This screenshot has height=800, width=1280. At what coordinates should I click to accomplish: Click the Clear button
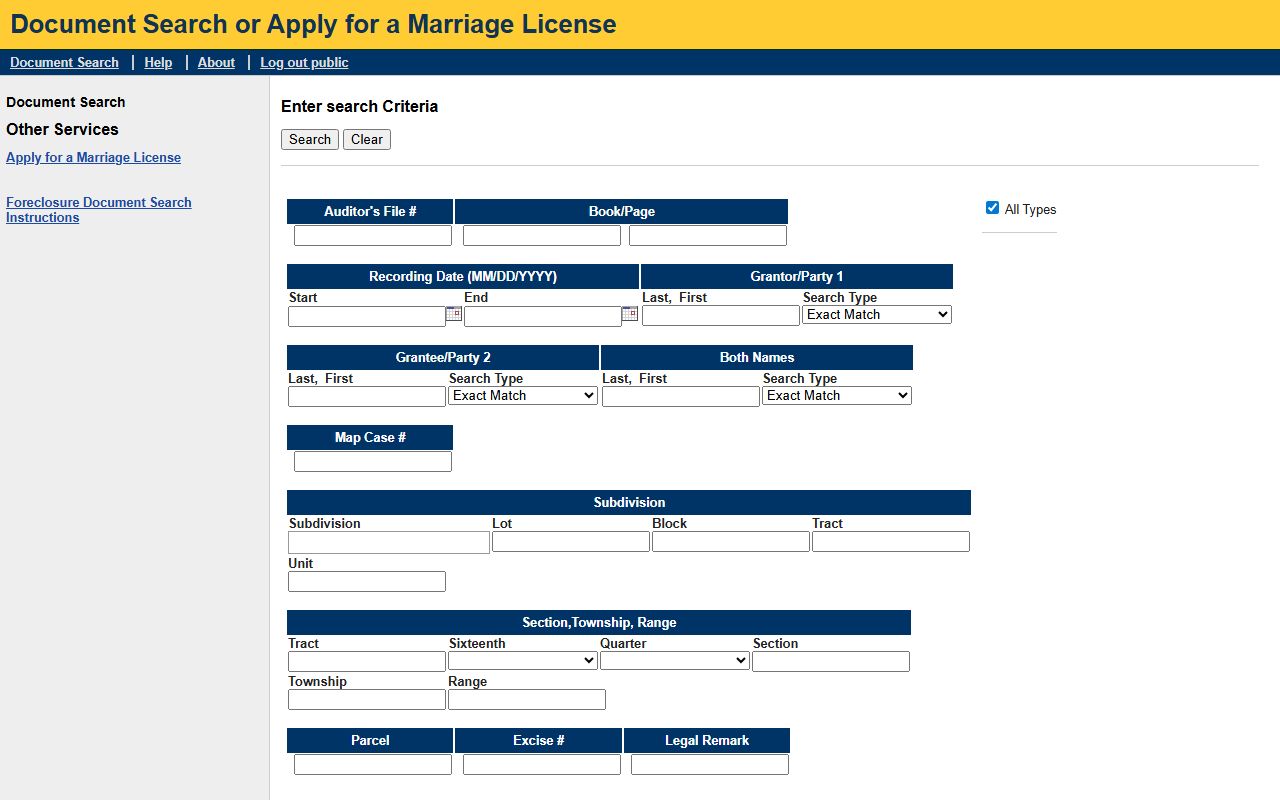point(367,140)
